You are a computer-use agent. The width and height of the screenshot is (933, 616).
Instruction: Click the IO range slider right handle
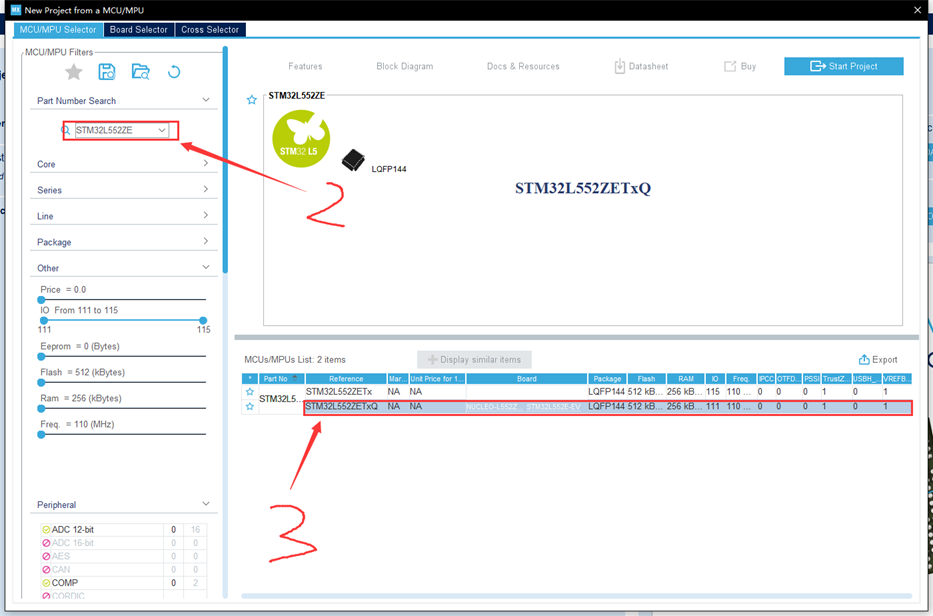coord(203,321)
